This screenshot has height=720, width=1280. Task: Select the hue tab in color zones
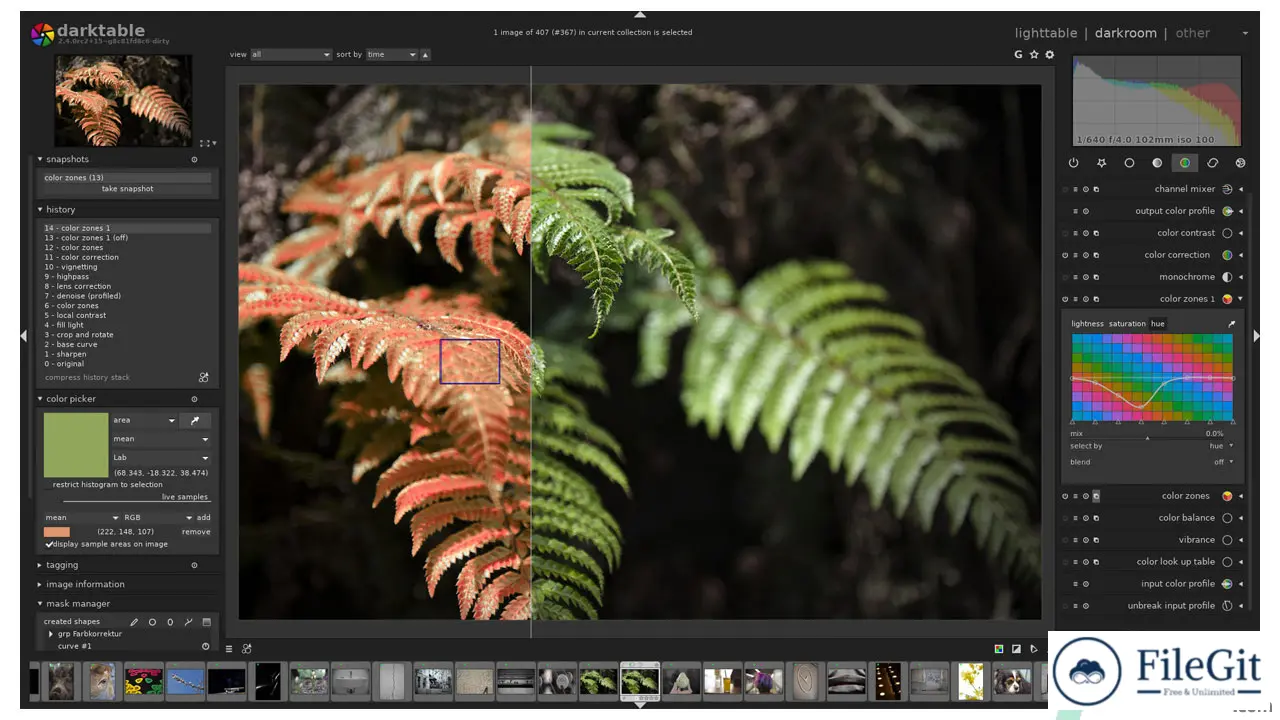(1158, 324)
